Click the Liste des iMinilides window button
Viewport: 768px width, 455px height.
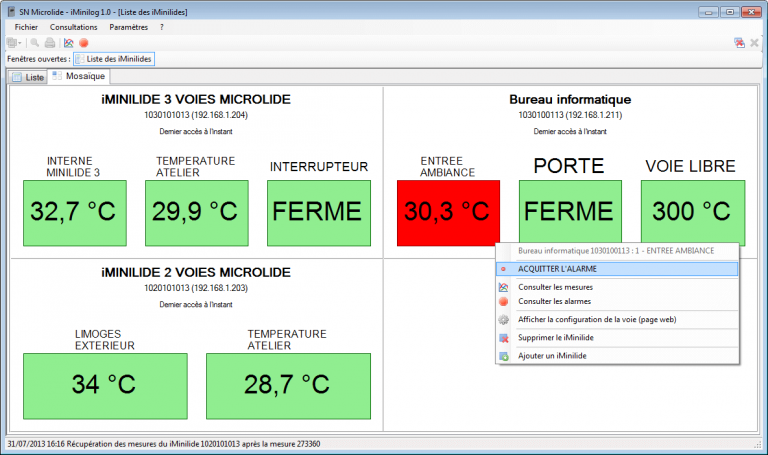[x=113, y=60]
